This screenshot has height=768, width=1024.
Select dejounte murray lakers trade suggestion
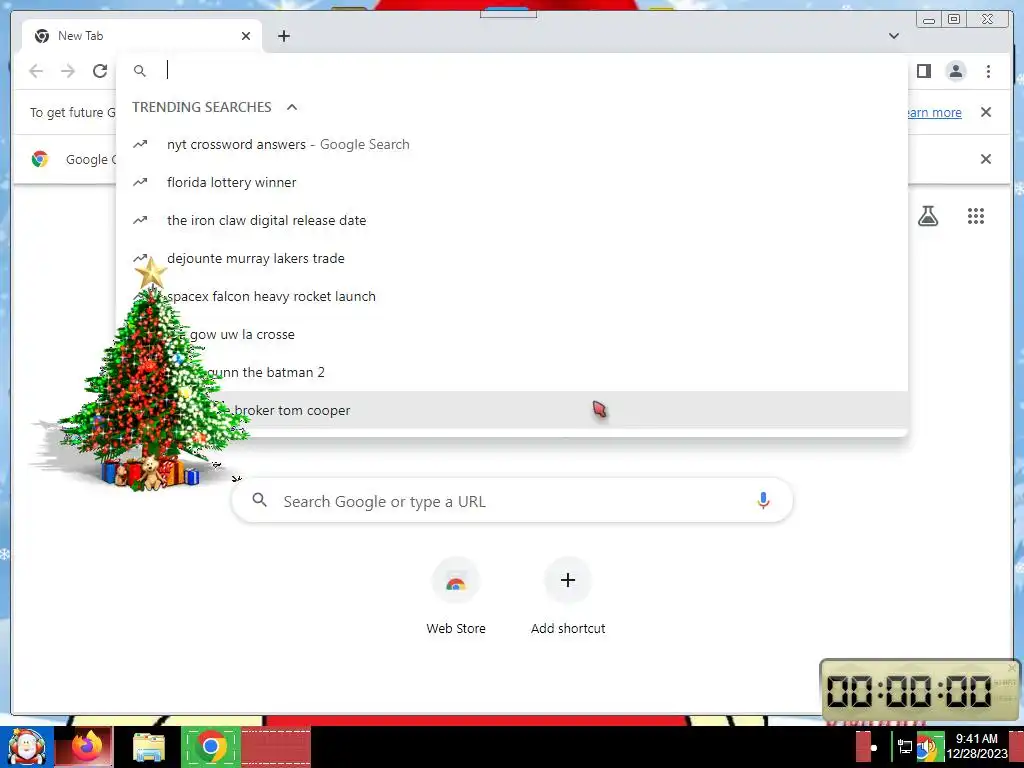(x=512, y=258)
